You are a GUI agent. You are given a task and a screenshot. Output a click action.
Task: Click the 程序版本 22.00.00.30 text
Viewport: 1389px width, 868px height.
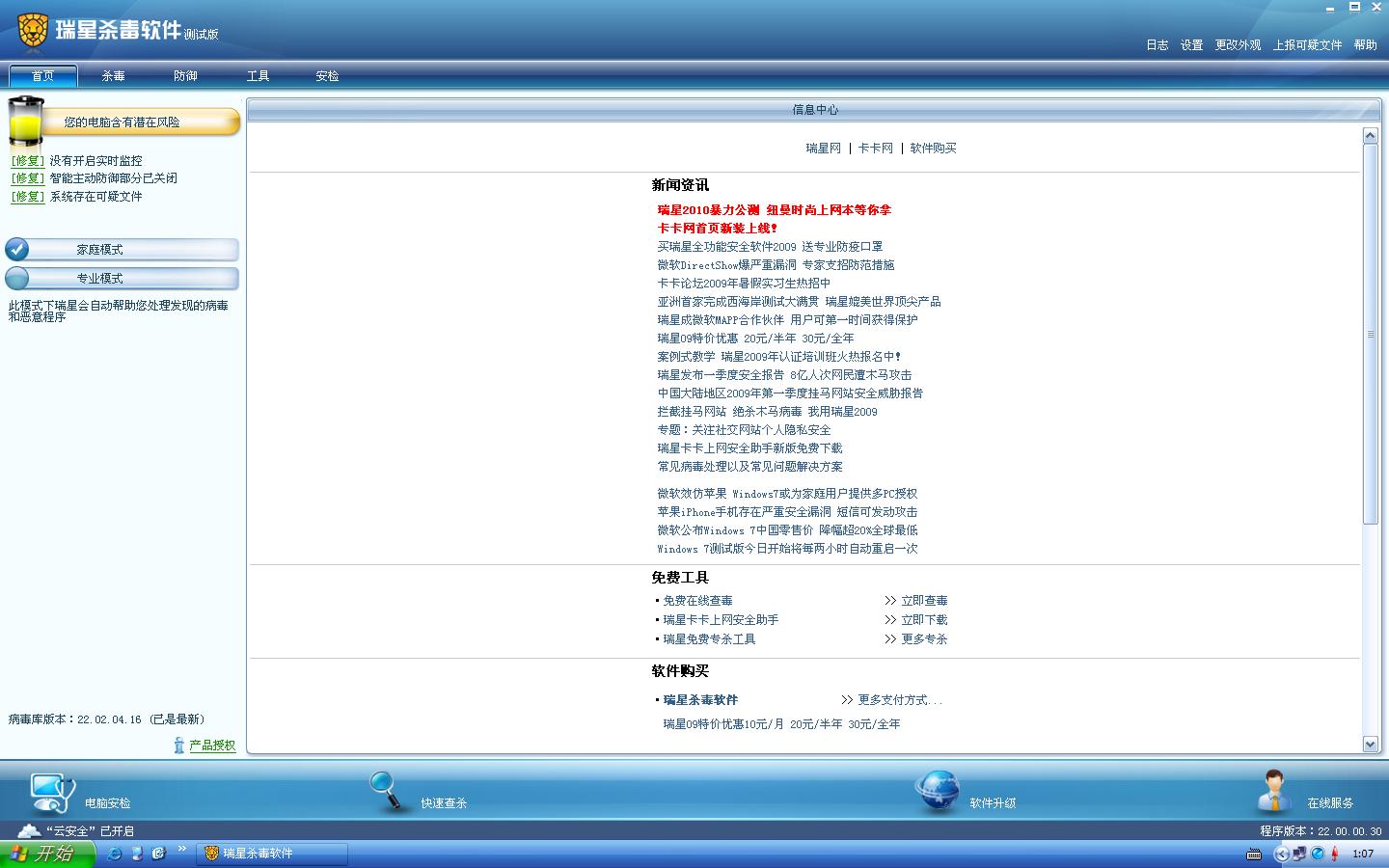pyautogui.click(x=1321, y=831)
